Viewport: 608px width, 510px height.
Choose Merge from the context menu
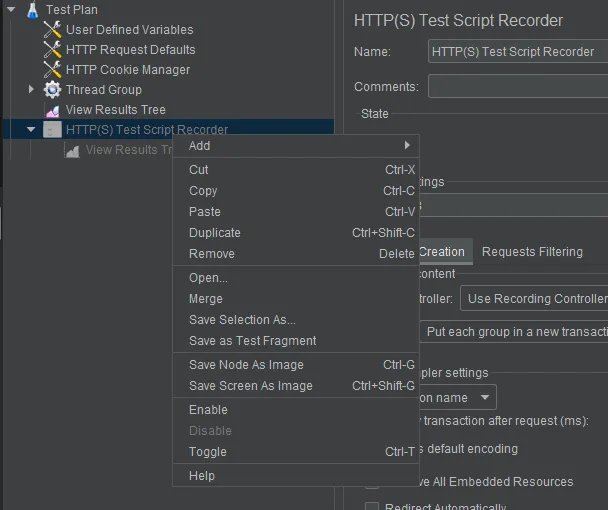296,299
